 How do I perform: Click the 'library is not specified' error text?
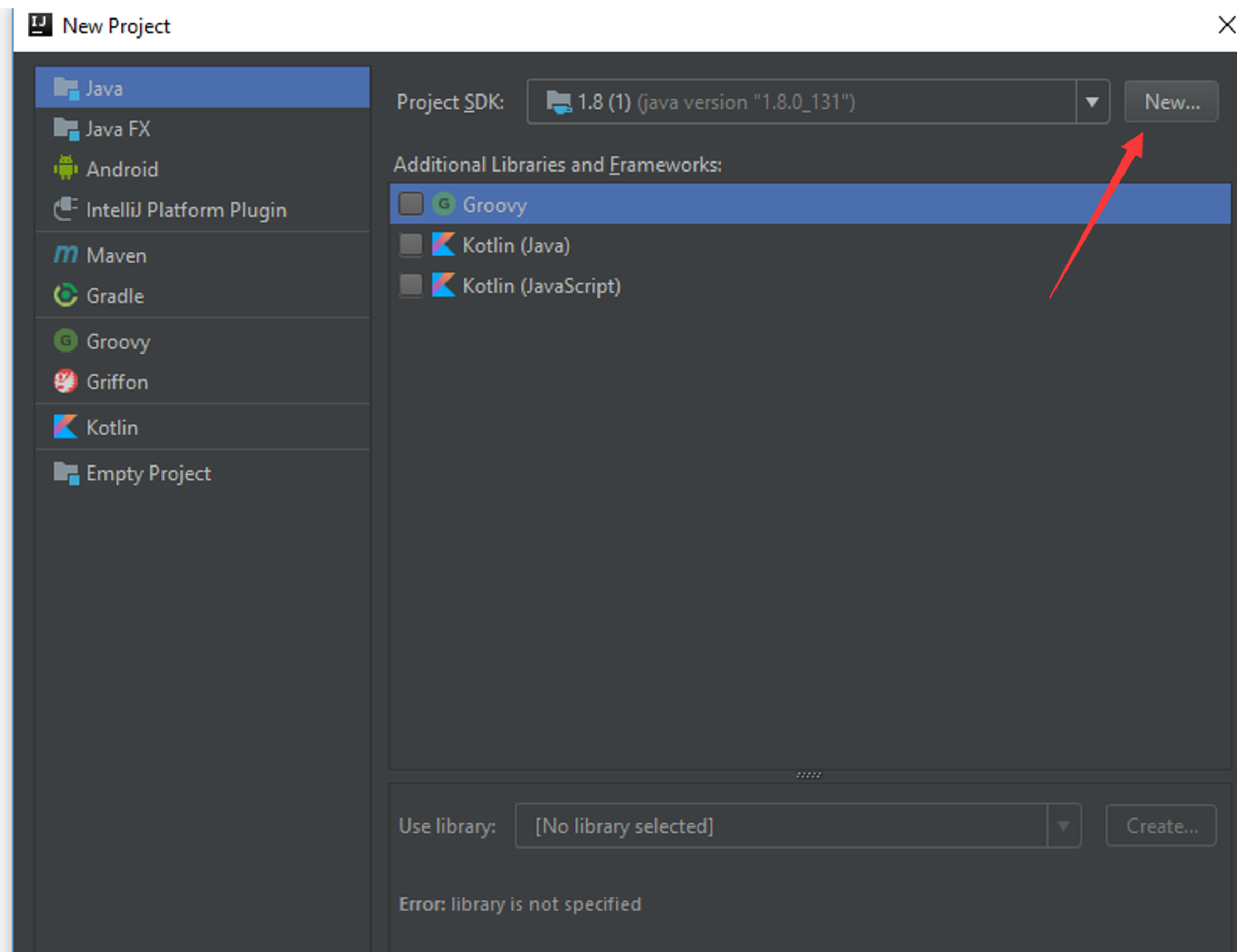[546, 905]
